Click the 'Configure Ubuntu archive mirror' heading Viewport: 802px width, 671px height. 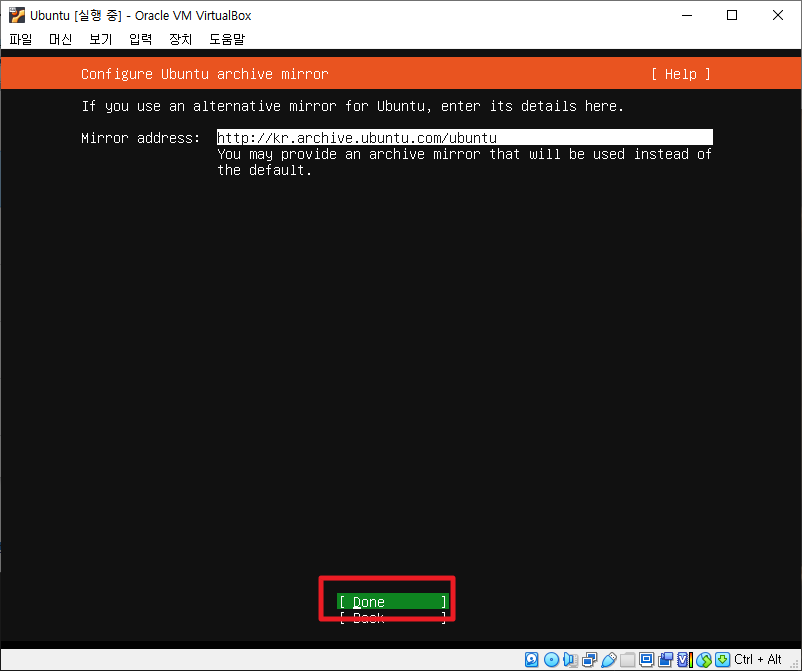(205, 74)
